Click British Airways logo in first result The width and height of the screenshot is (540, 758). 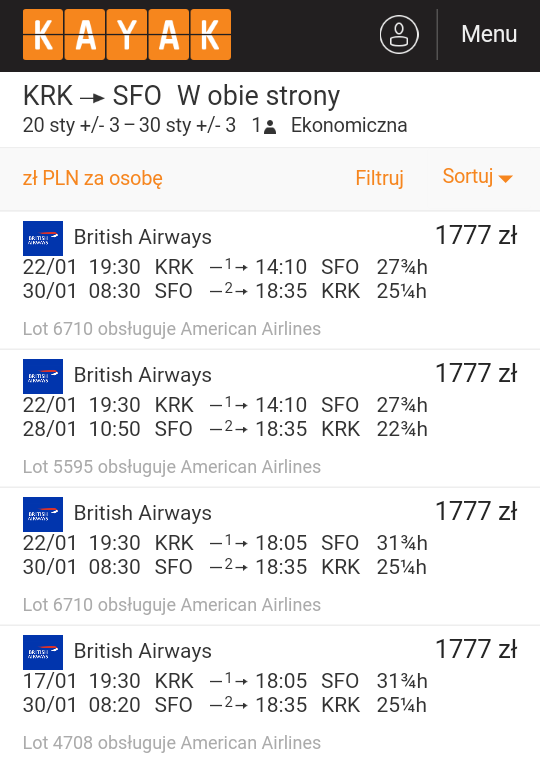click(x=43, y=238)
